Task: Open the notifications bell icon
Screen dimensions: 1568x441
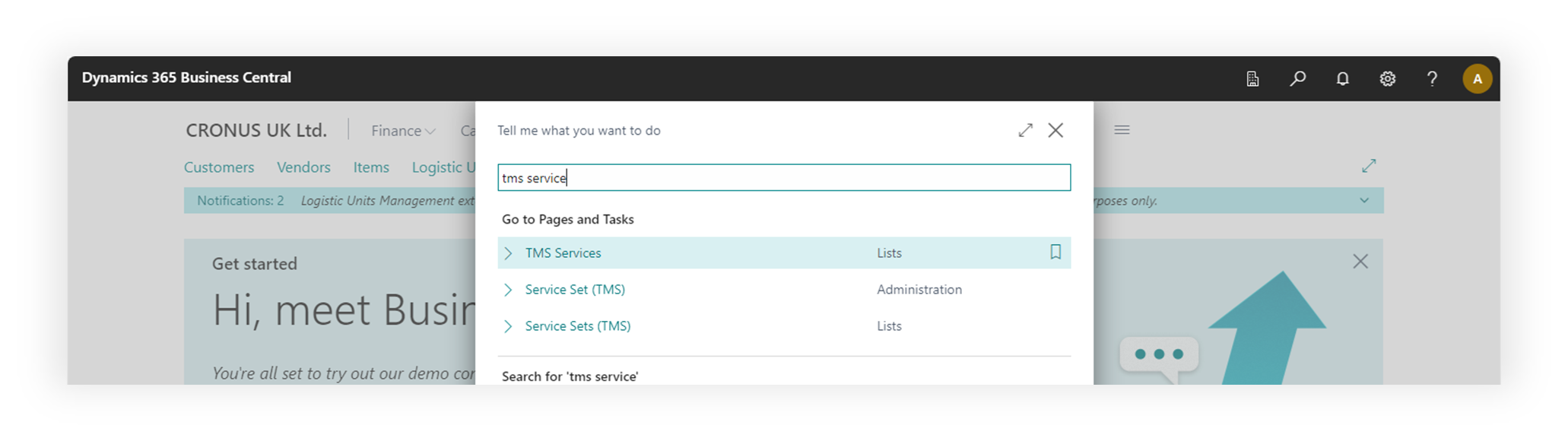Action: [1342, 78]
